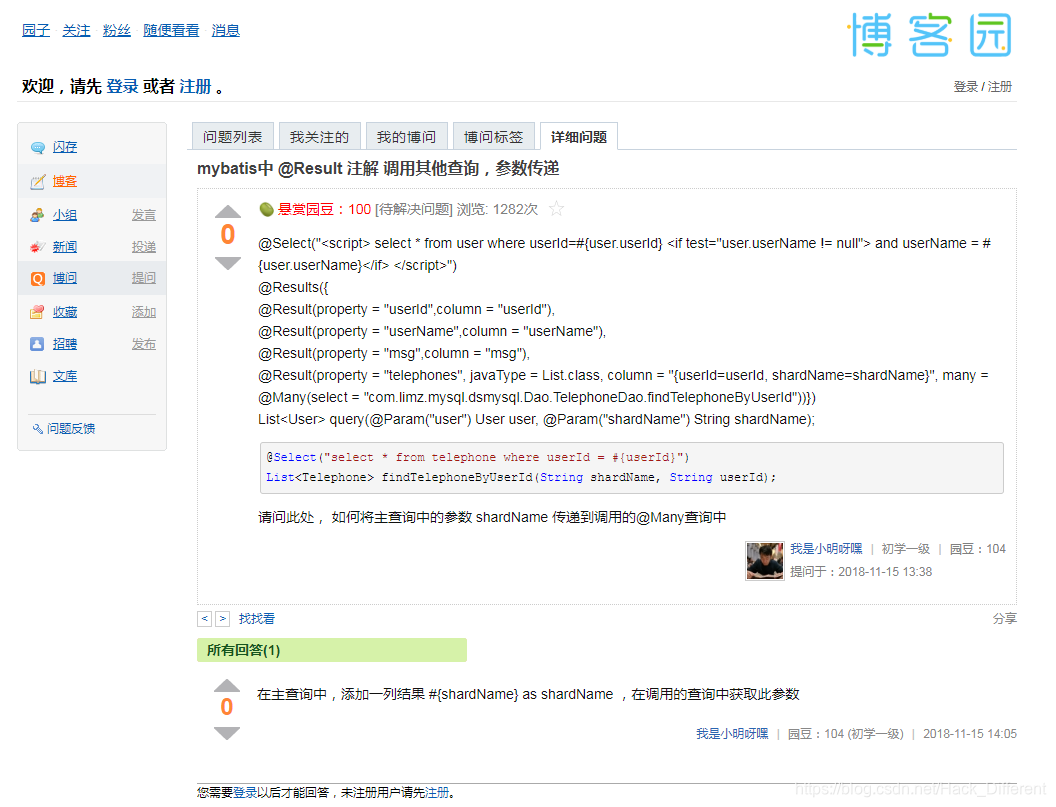Click the 登录 link under the logo
This screenshot has width=1056, height=807.
965,86
